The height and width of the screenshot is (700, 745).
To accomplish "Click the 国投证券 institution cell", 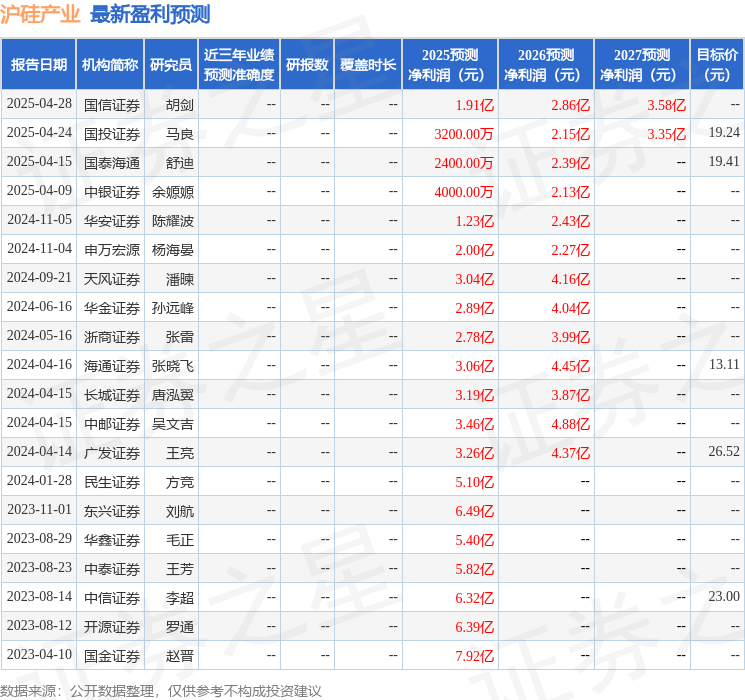I will tap(112, 134).
